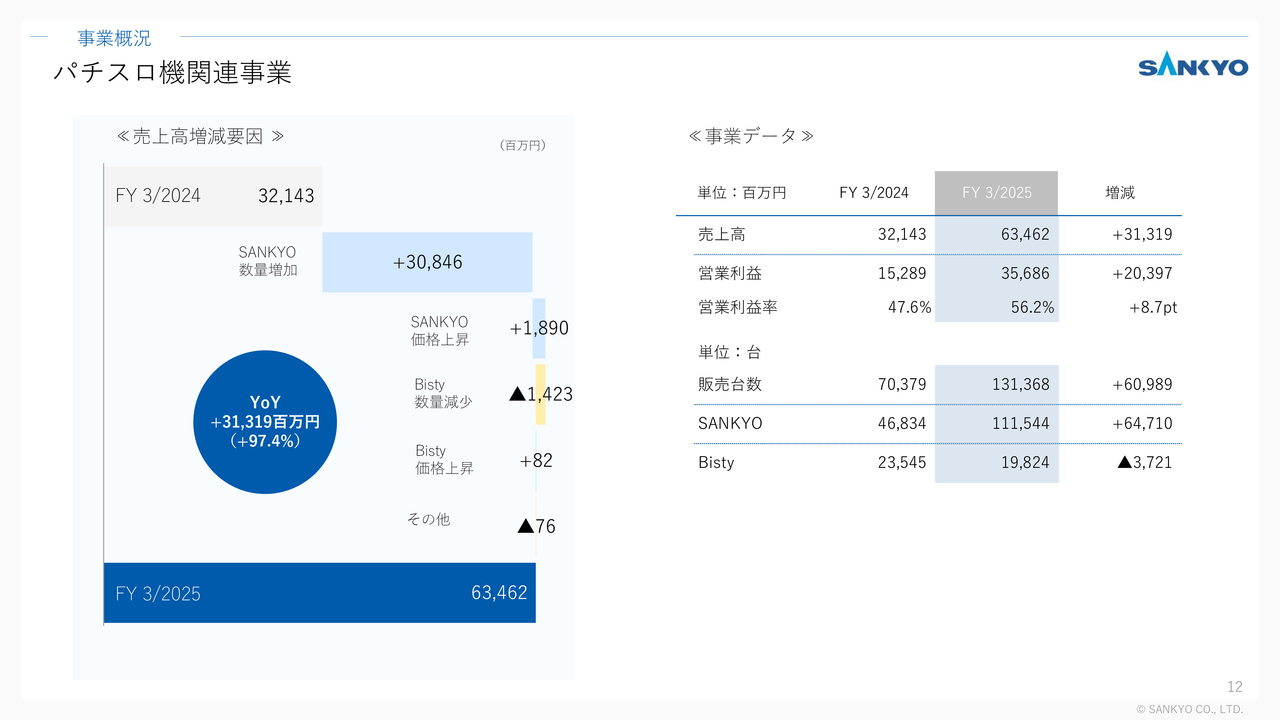Select the SANKYO 数量増加 label

(267, 261)
